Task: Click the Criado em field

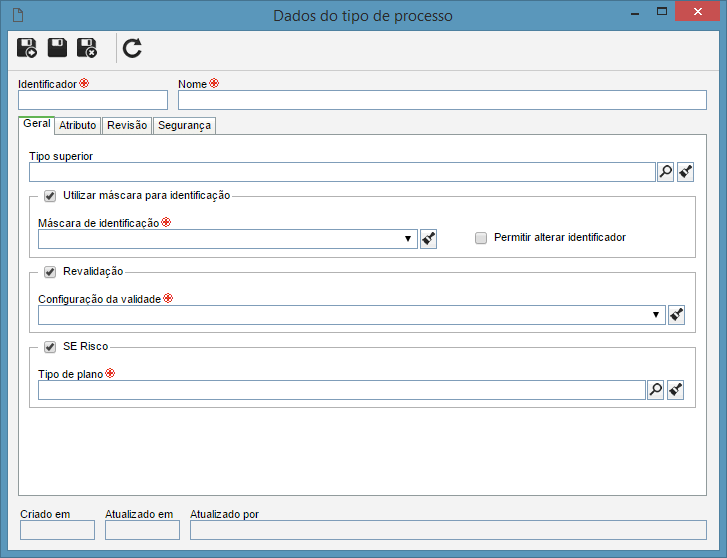Action: click(x=57, y=530)
